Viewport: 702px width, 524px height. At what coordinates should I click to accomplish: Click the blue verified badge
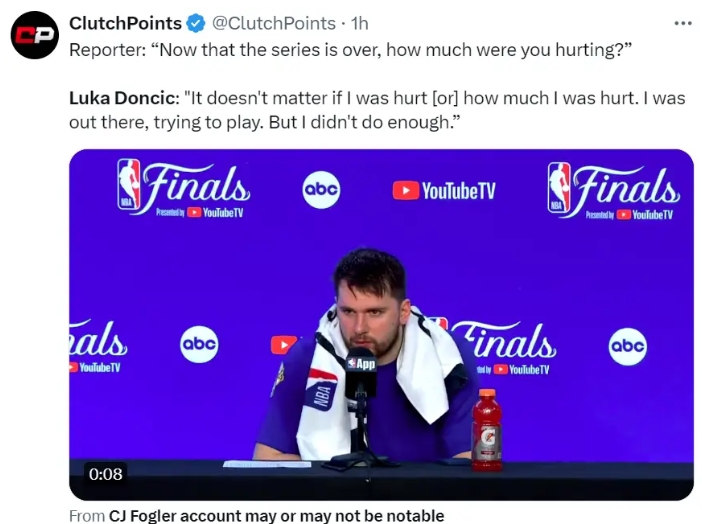coord(197,23)
